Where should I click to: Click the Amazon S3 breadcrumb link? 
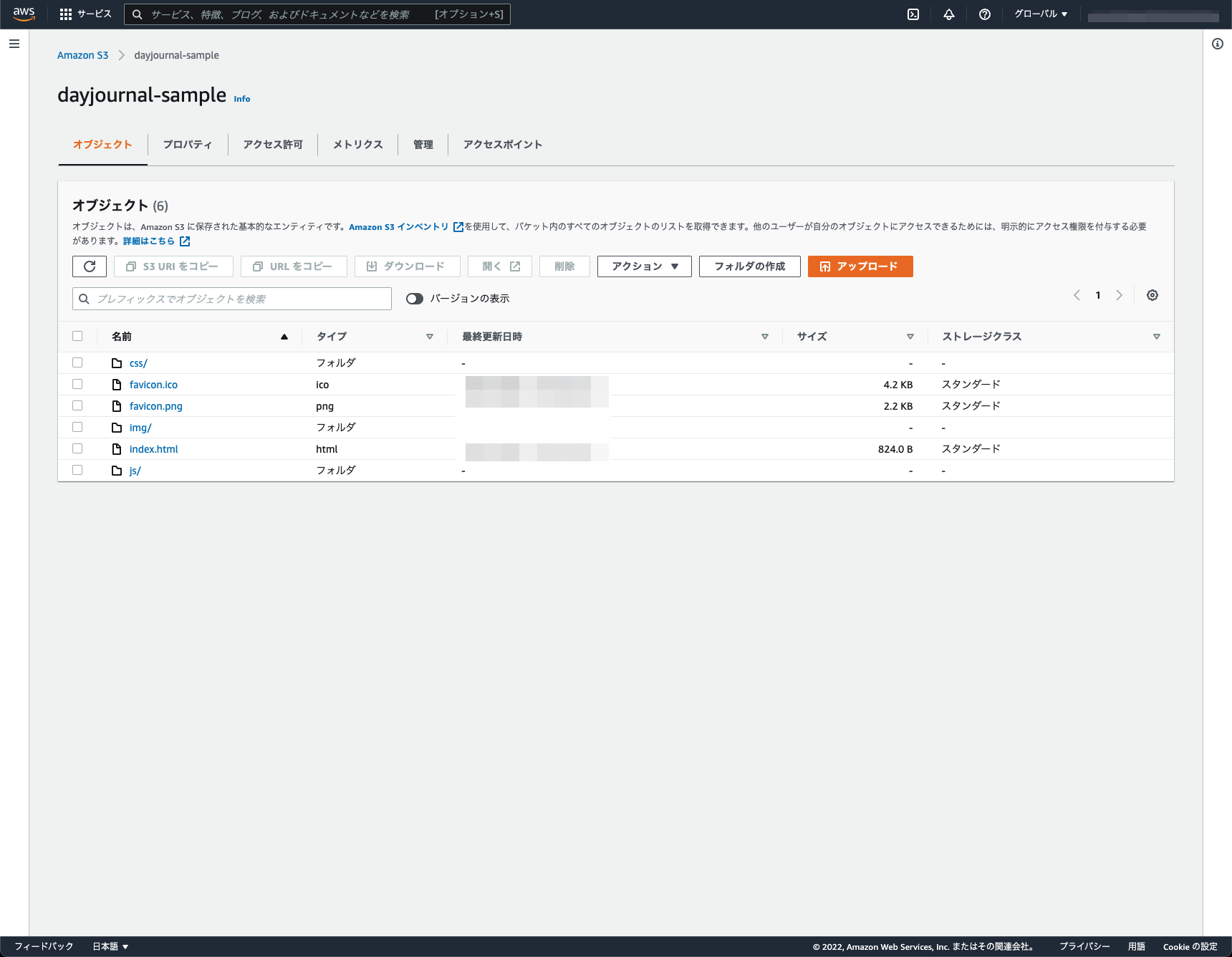click(83, 55)
